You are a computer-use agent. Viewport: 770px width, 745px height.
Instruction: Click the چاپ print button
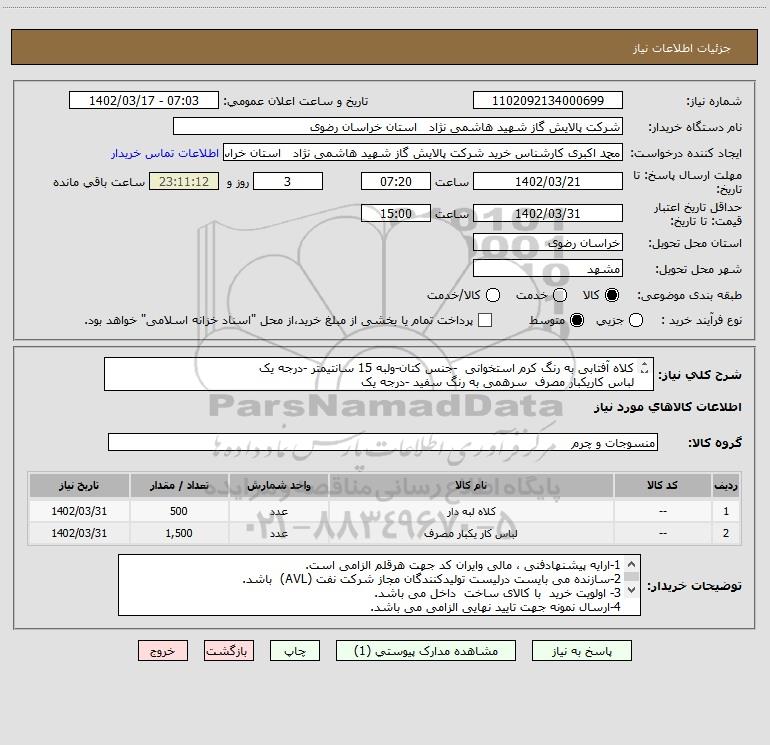click(x=295, y=651)
